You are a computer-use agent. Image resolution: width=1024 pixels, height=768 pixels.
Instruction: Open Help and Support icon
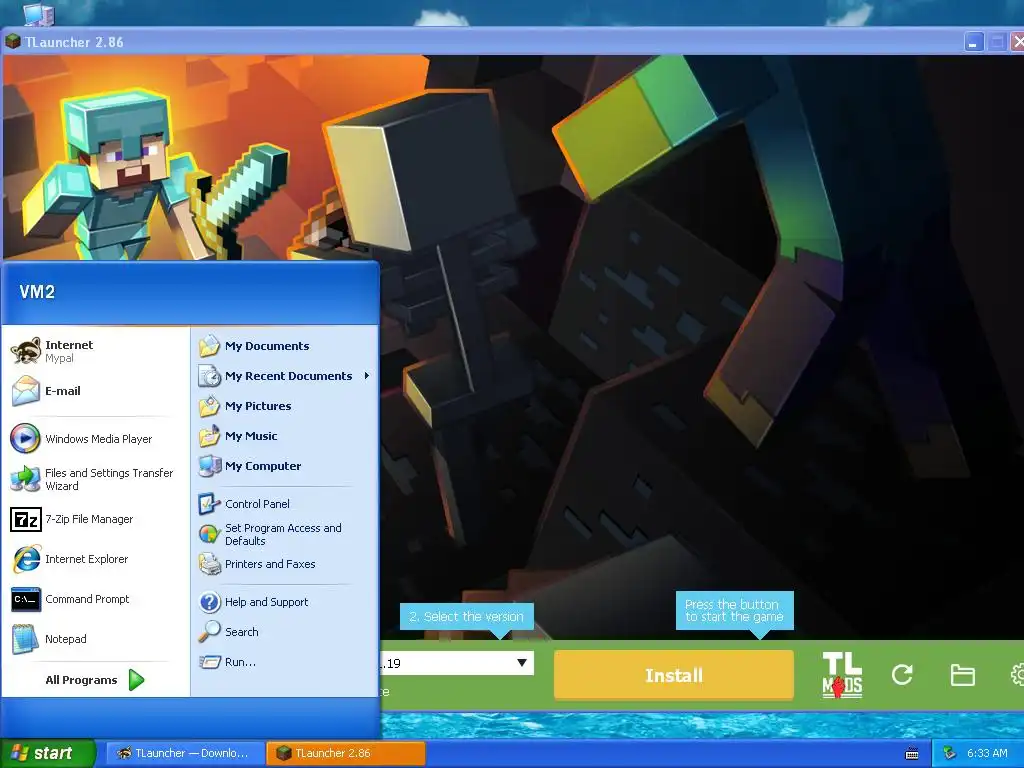coord(210,602)
